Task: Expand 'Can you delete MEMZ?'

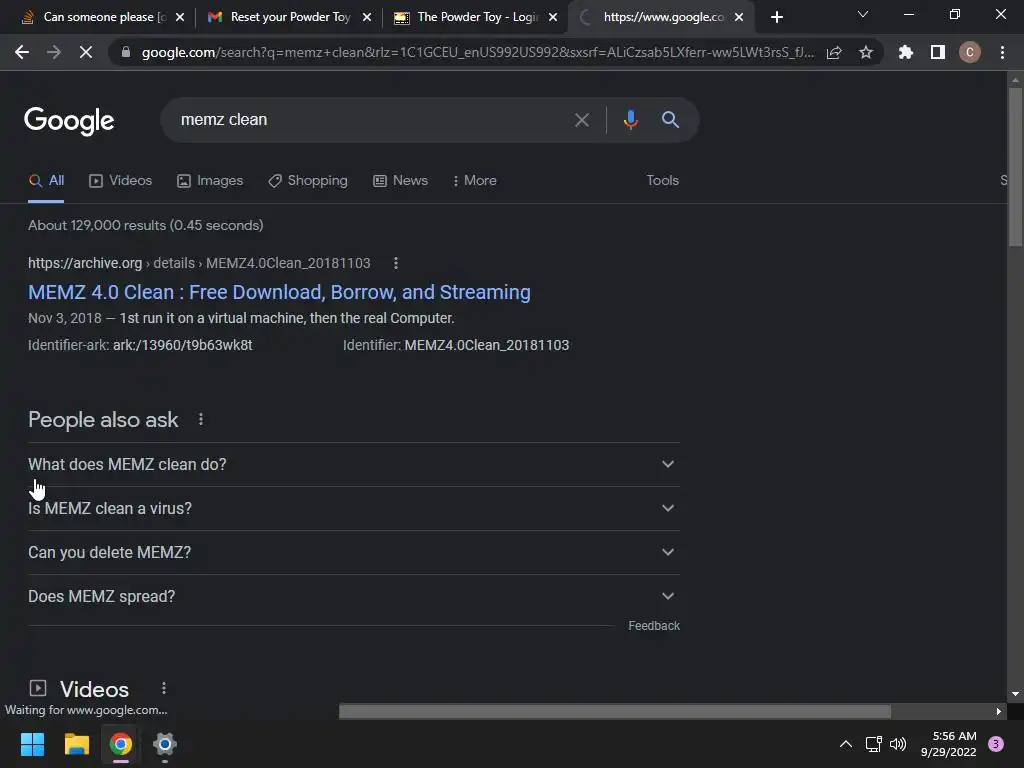Action: (x=353, y=552)
